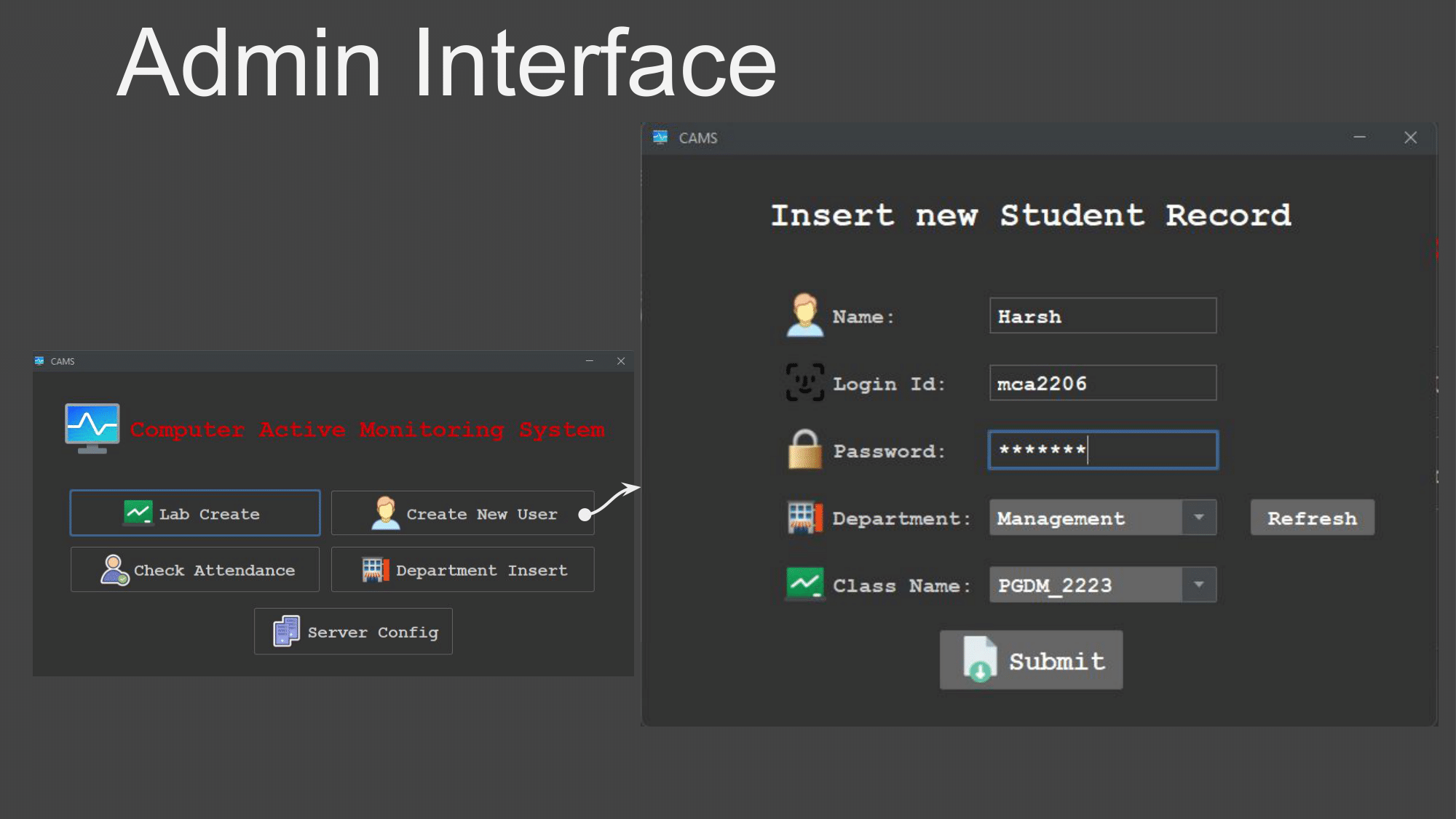Open the Lab Create option

click(195, 513)
